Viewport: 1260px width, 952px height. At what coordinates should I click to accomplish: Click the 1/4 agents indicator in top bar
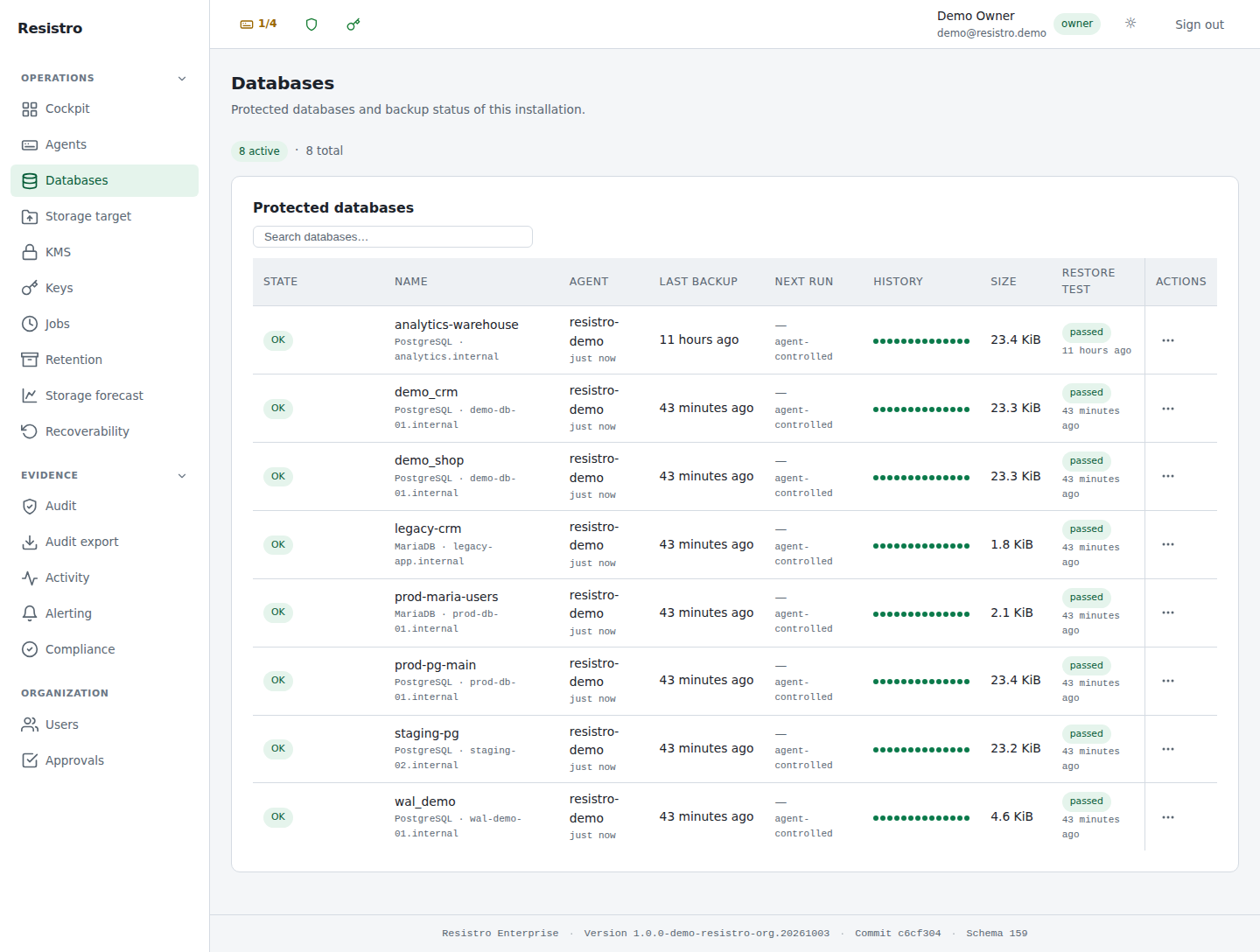[x=259, y=24]
